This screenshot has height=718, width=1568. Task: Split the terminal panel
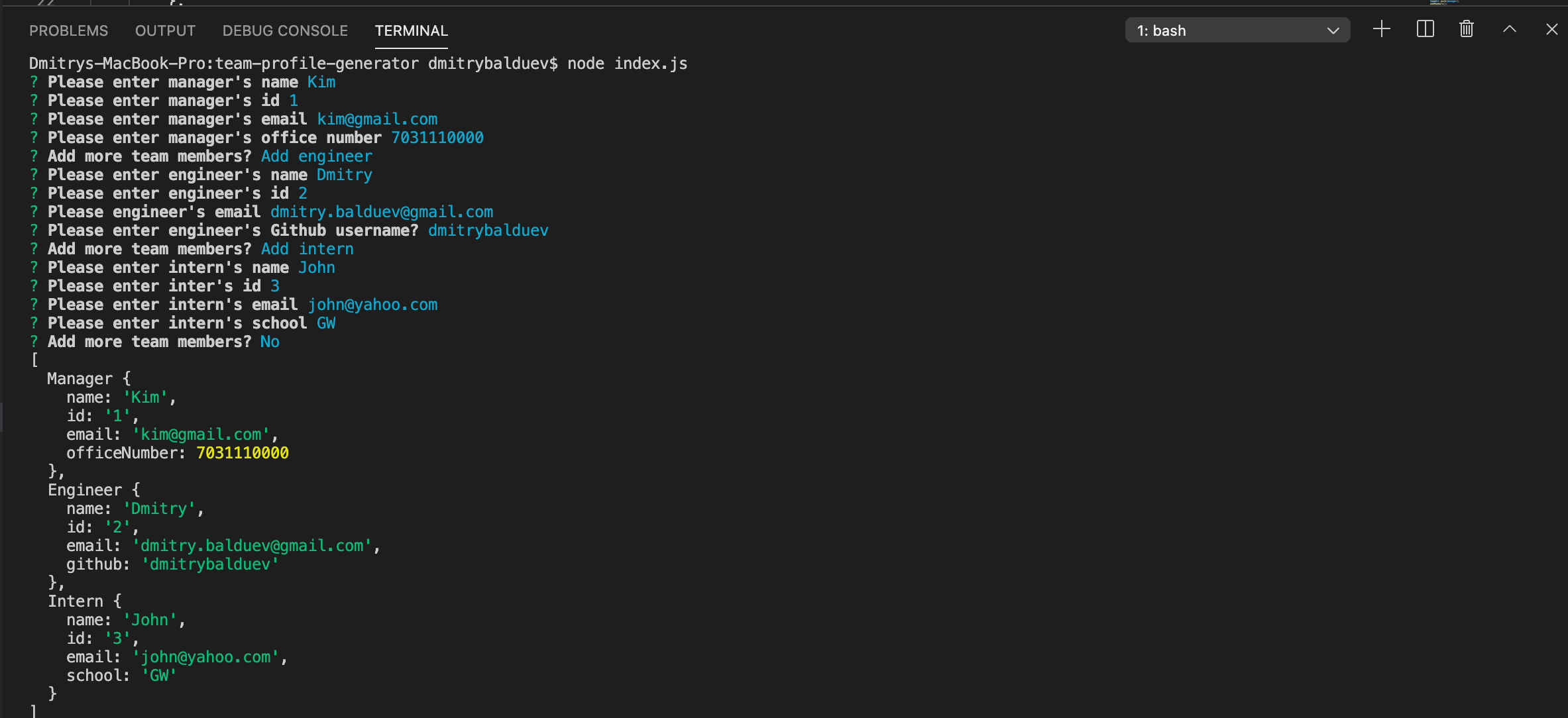click(1425, 29)
